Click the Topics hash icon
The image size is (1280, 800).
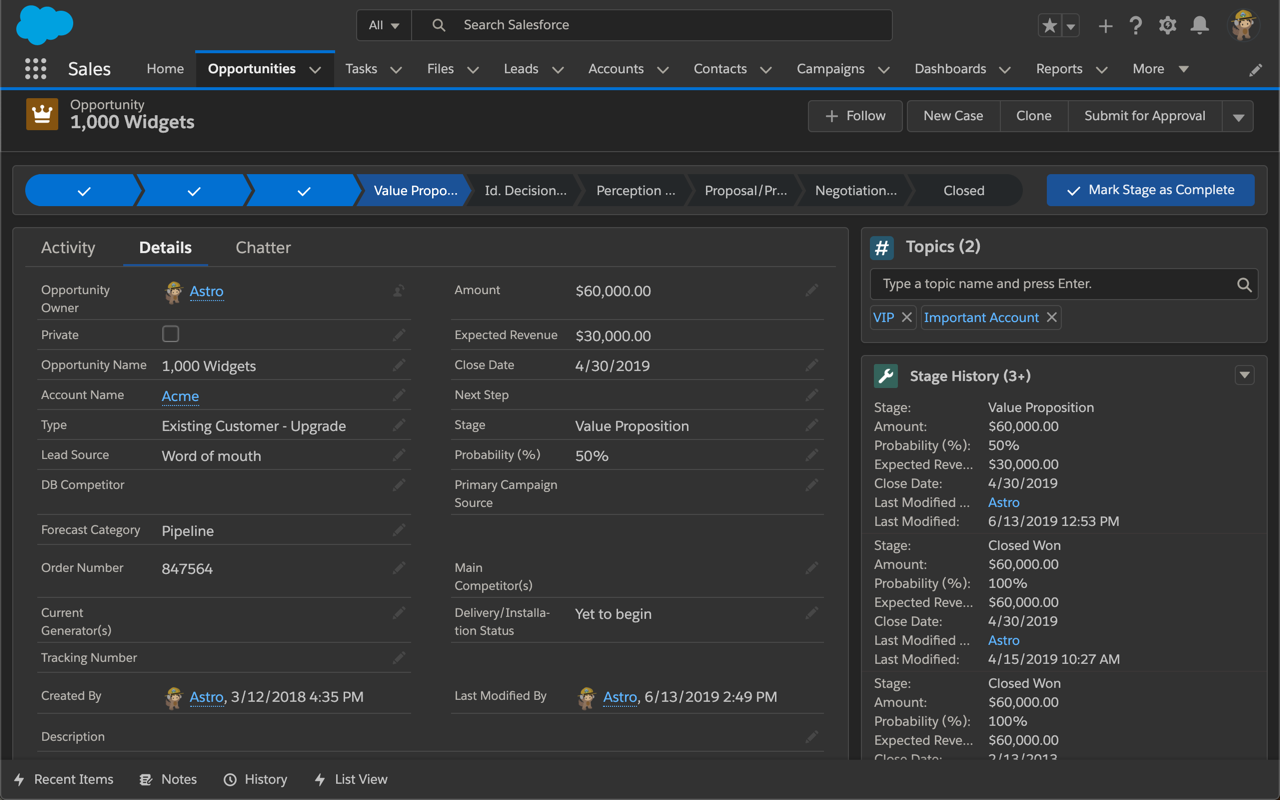click(881, 247)
